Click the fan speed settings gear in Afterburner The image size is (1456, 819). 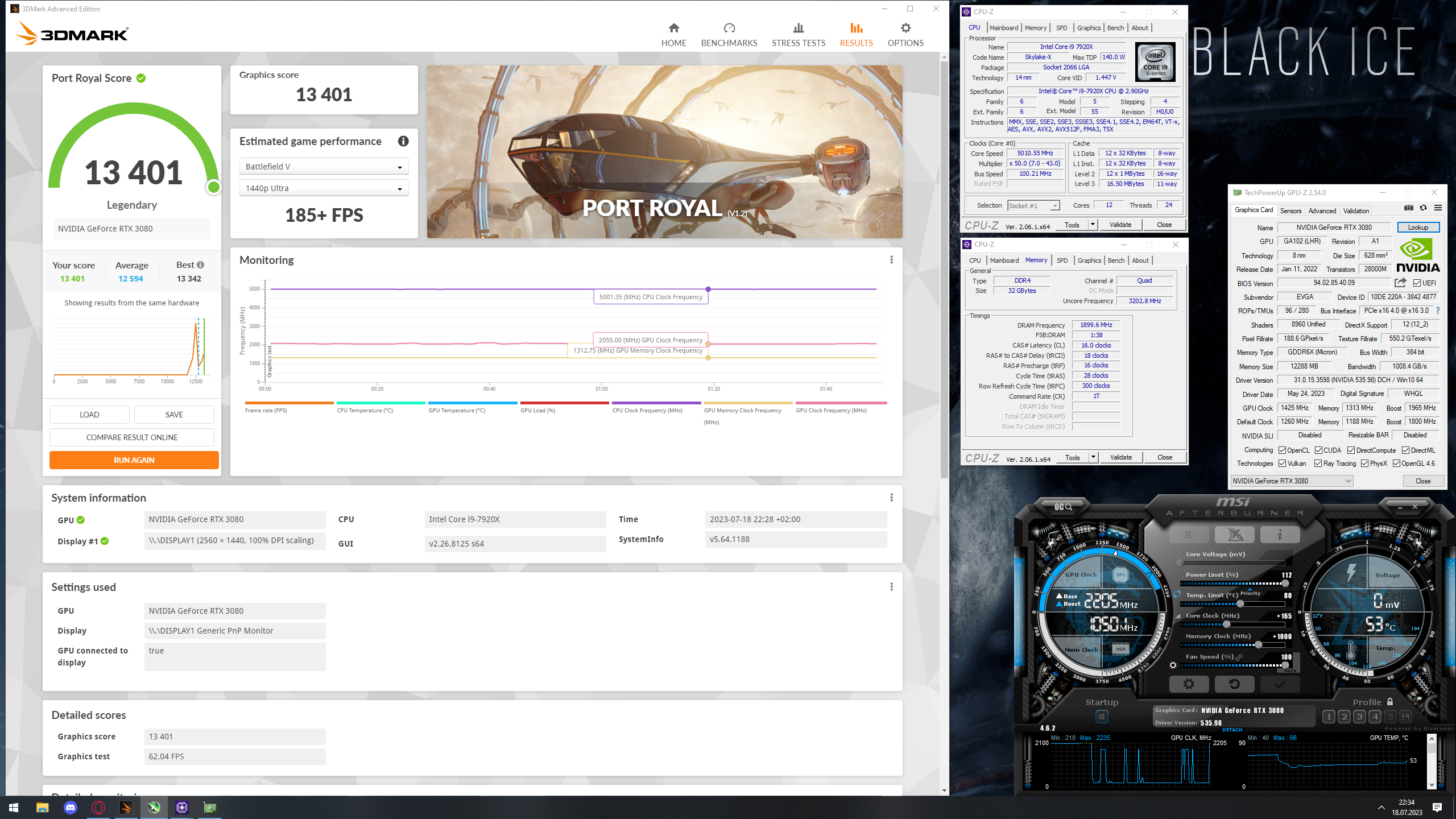point(1173,665)
